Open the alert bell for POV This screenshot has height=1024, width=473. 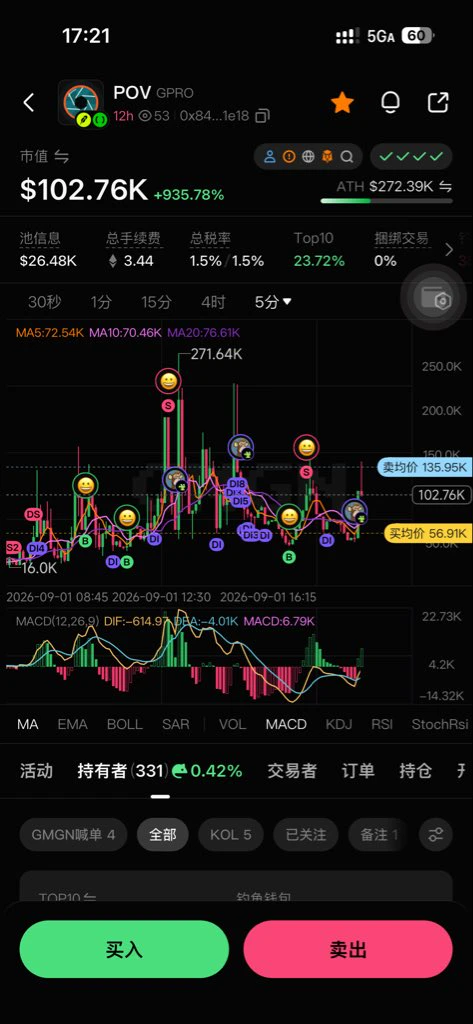tap(390, 103)
